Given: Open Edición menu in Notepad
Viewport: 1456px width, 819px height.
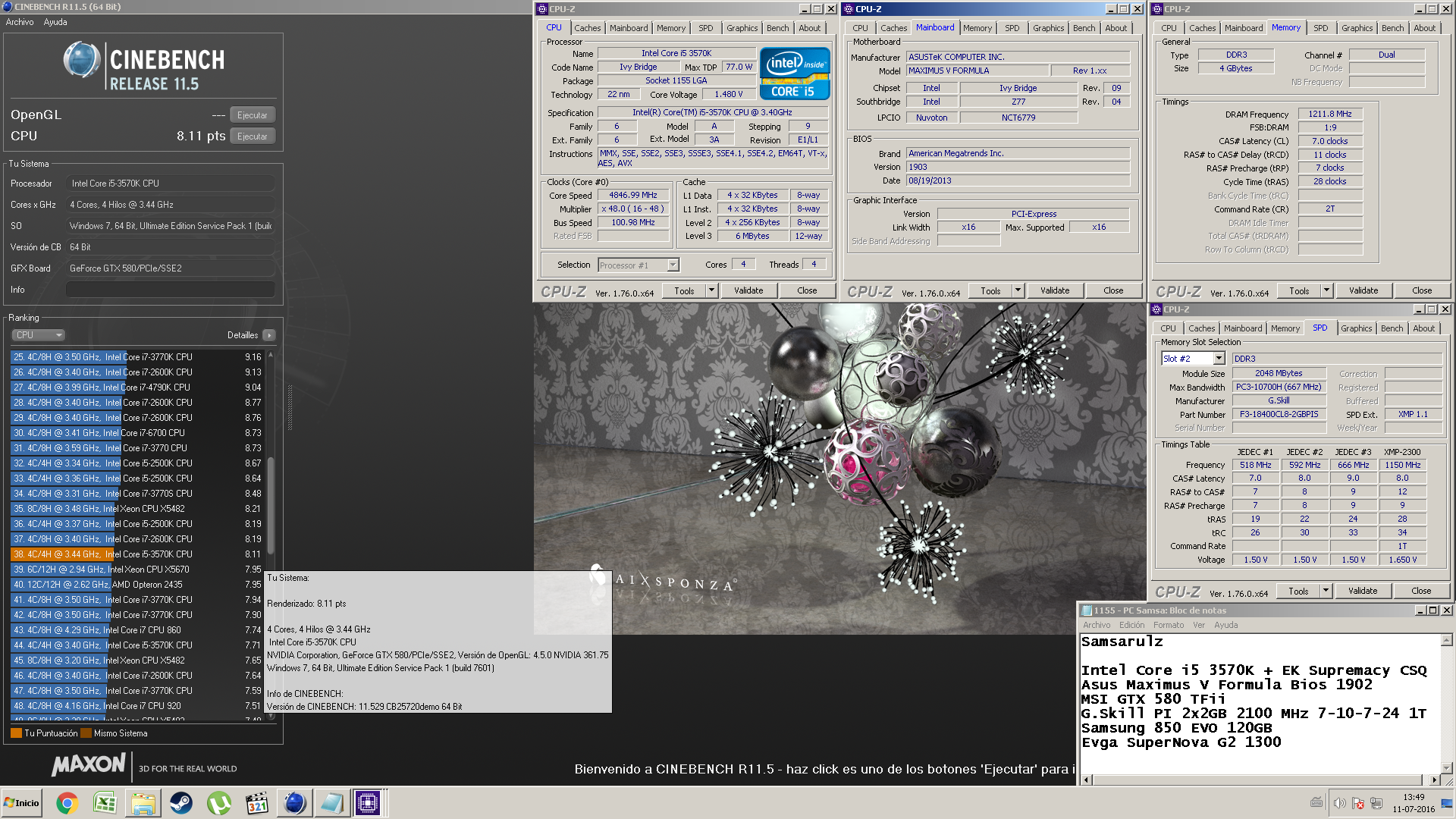Looking at the screenshot, I should point(1131,625).
